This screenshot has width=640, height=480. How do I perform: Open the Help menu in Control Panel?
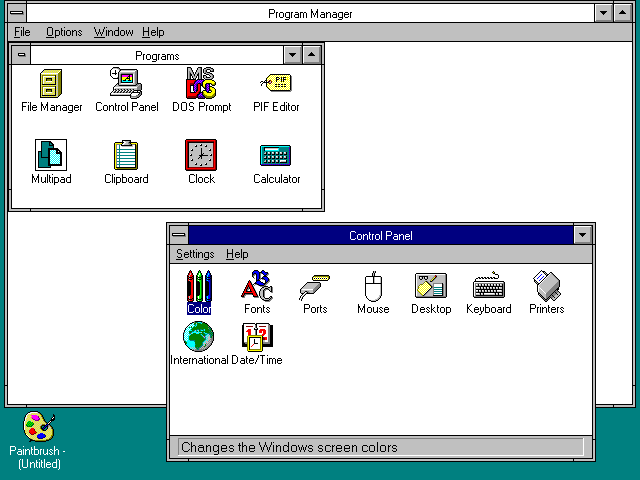click(x=237, y=254)
